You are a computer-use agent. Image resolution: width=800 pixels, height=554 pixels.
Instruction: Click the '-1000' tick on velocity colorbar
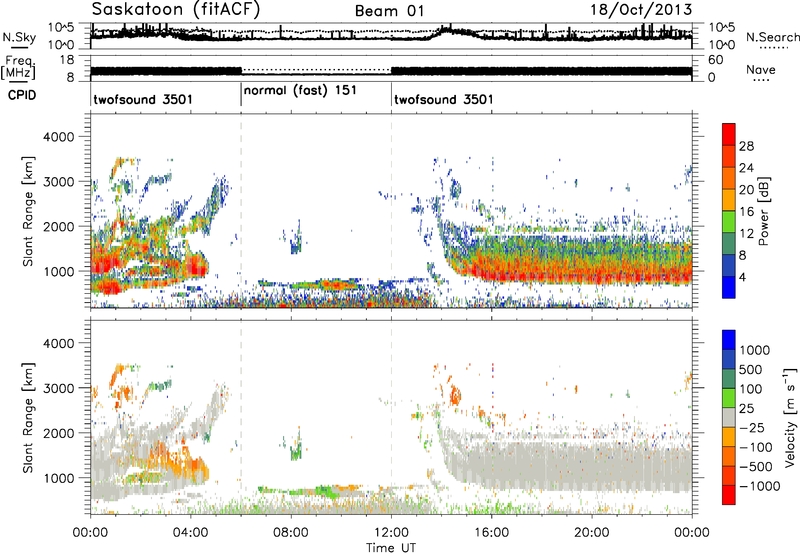[760, 486]
